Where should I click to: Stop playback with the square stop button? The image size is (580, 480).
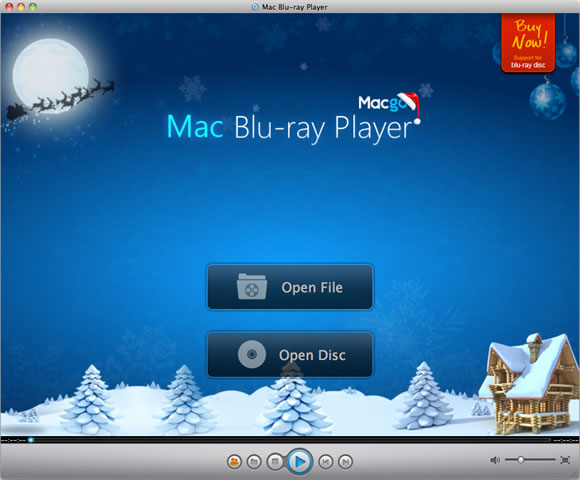tap(275, 462)
